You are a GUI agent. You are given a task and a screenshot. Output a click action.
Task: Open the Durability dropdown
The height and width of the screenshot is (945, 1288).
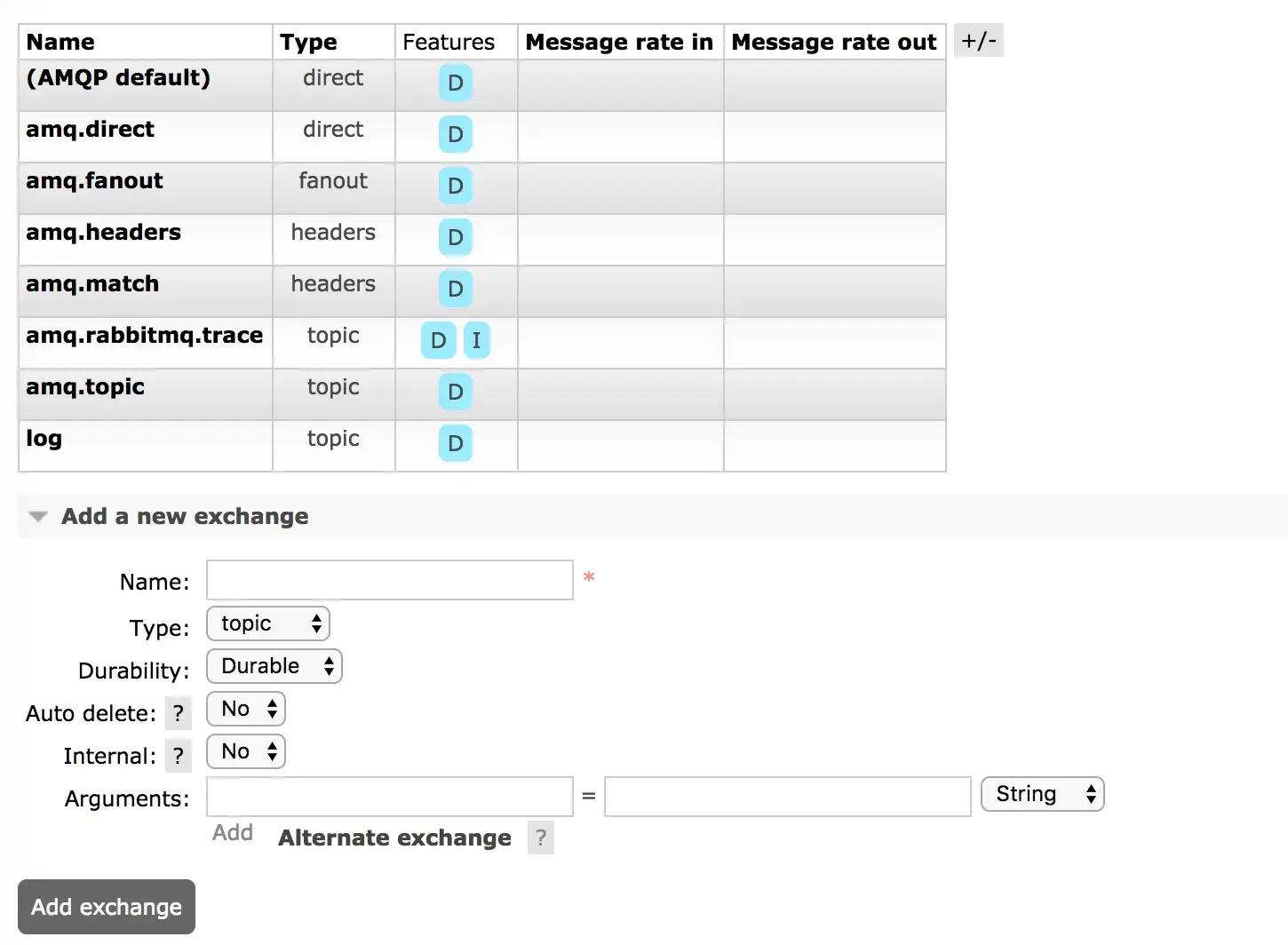click(x=274, y=666)
